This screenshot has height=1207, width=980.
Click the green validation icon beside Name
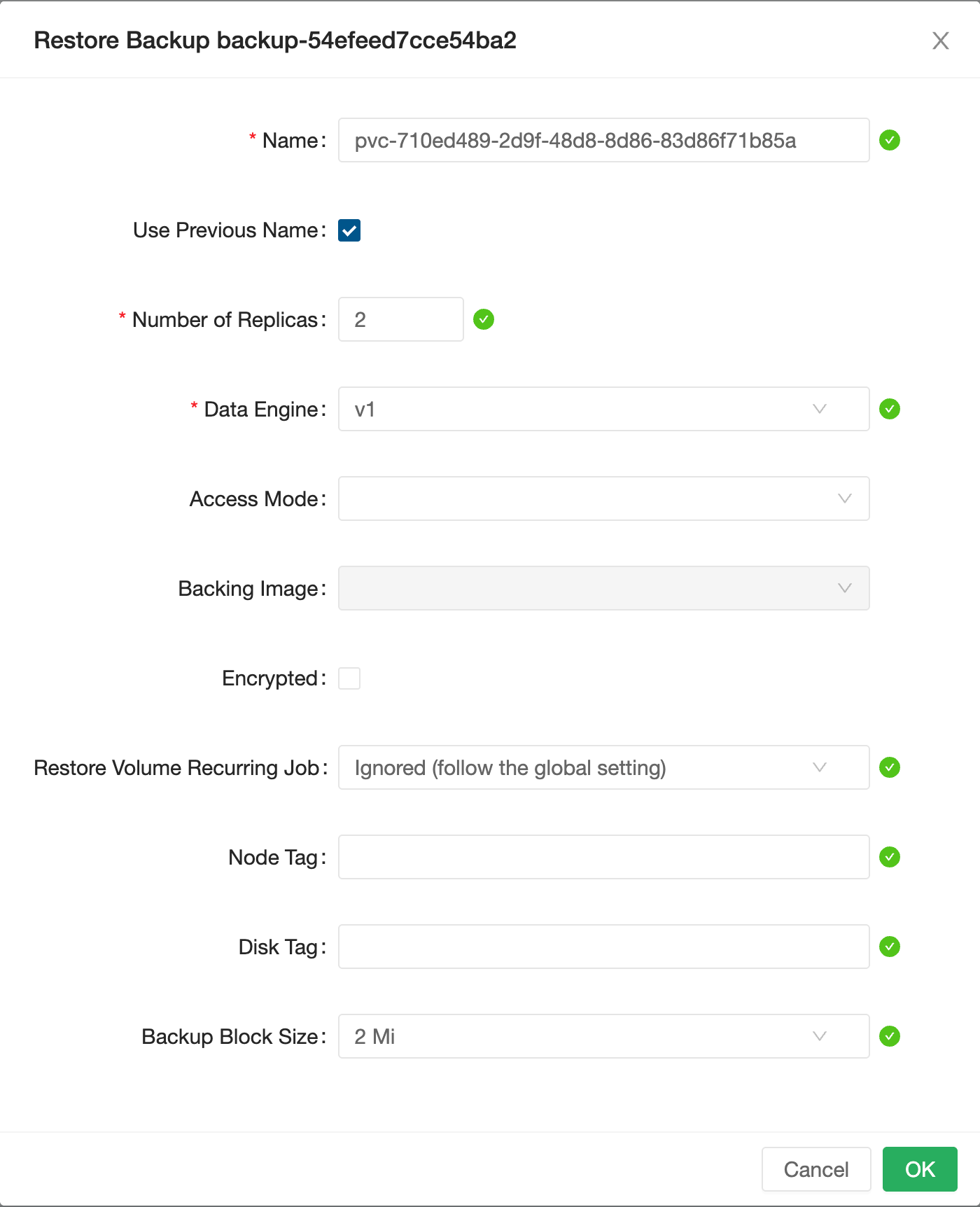point(890,141)
